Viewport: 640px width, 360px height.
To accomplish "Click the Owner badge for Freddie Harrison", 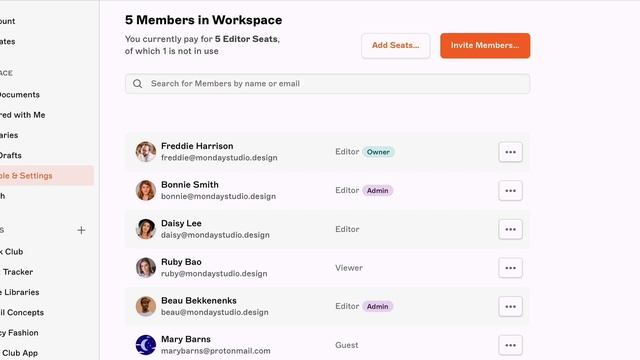I will (378, 152).
